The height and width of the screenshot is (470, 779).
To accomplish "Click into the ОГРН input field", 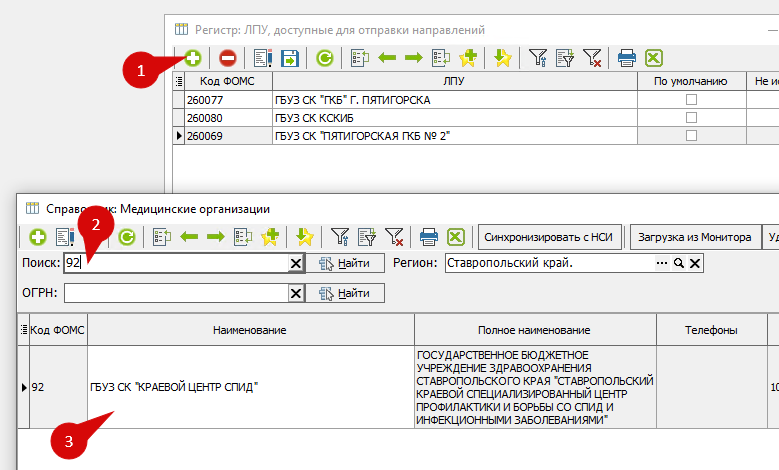I will [x=175, y=293].
